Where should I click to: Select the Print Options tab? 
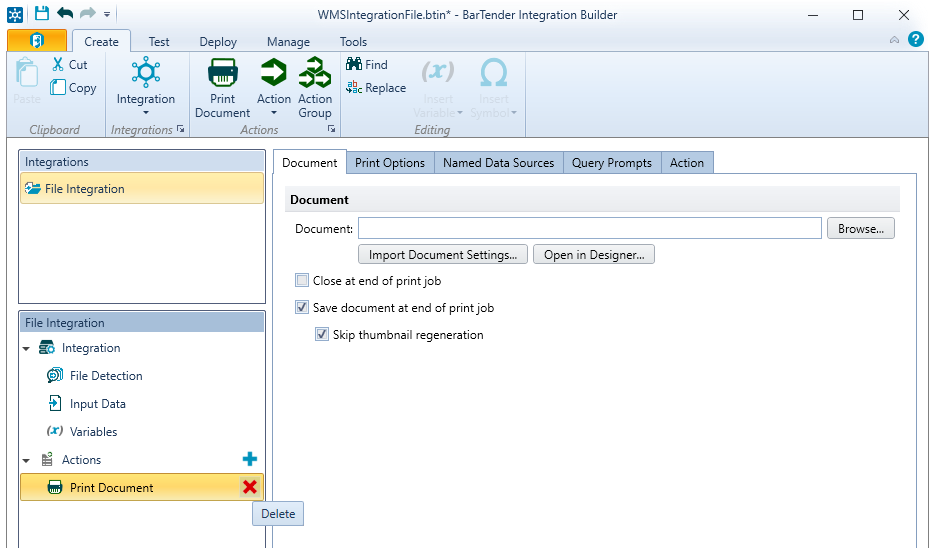[390, 163]
